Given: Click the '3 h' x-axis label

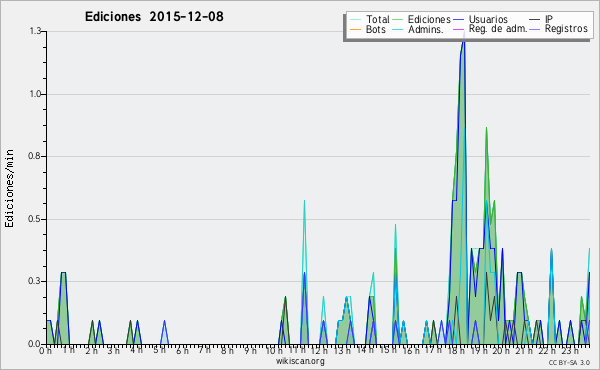Looking at the screenshot, I should (x=114, y=350).
